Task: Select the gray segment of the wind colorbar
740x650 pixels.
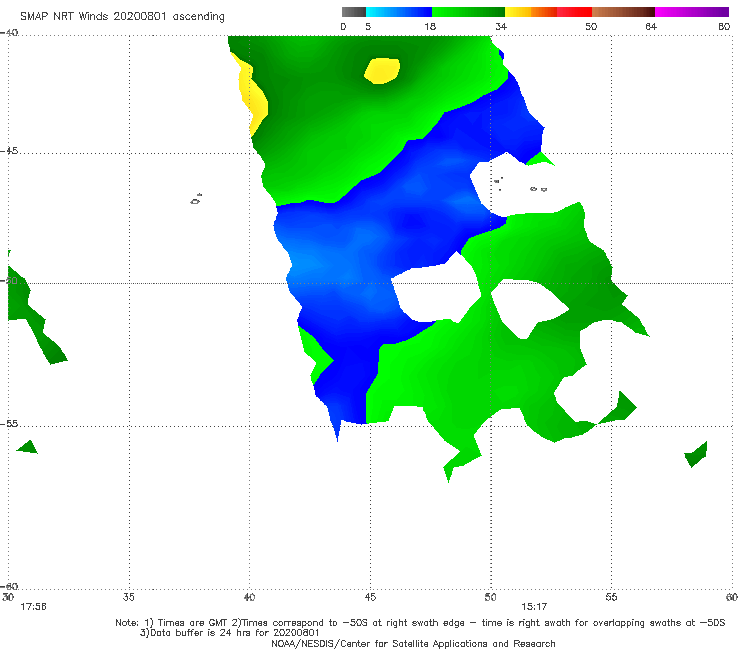Action: 354,12
